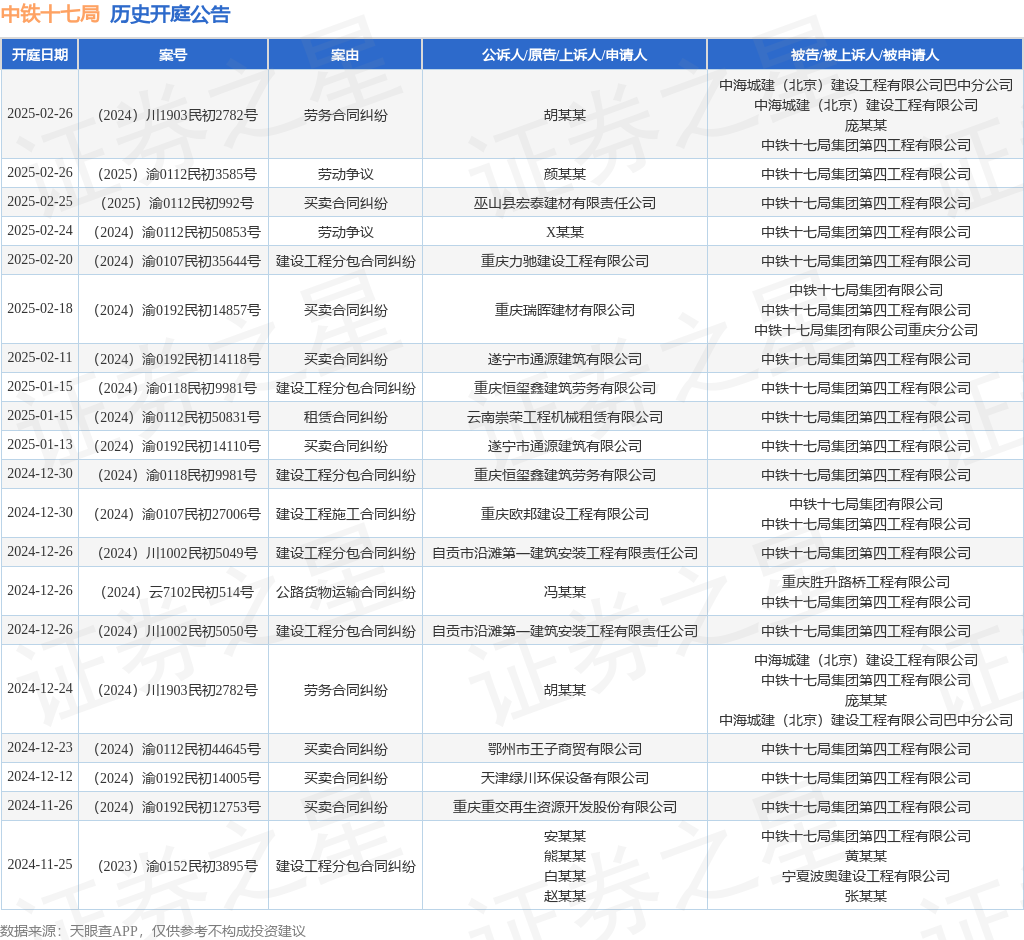Click the 案由 column header

coord(345,55)
